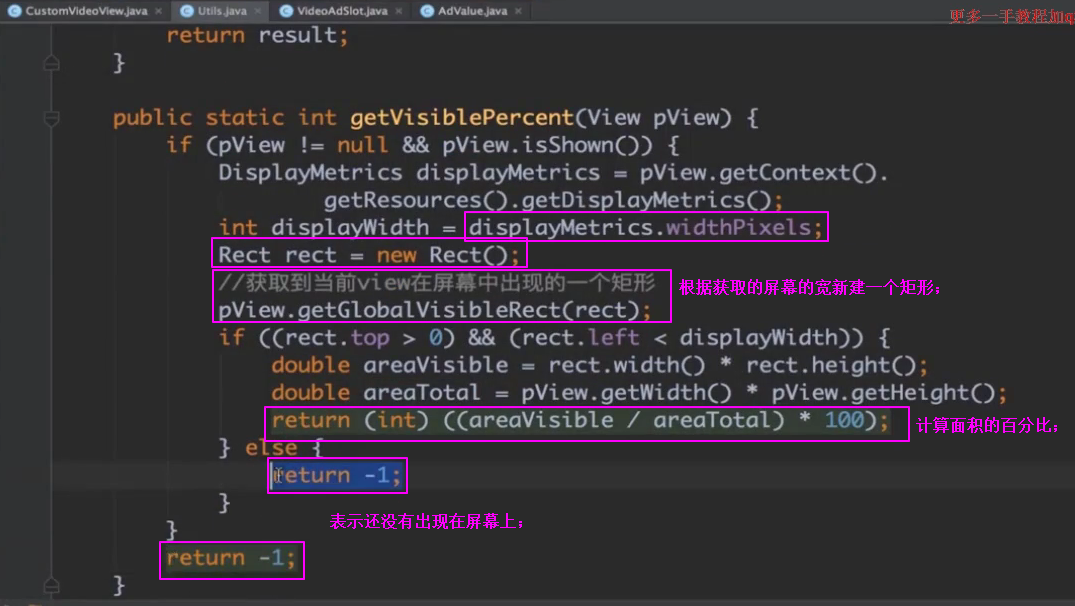1075x606 pixels.
Task: Click the highlighted return -1 in else block
Action: coord(337,476)
